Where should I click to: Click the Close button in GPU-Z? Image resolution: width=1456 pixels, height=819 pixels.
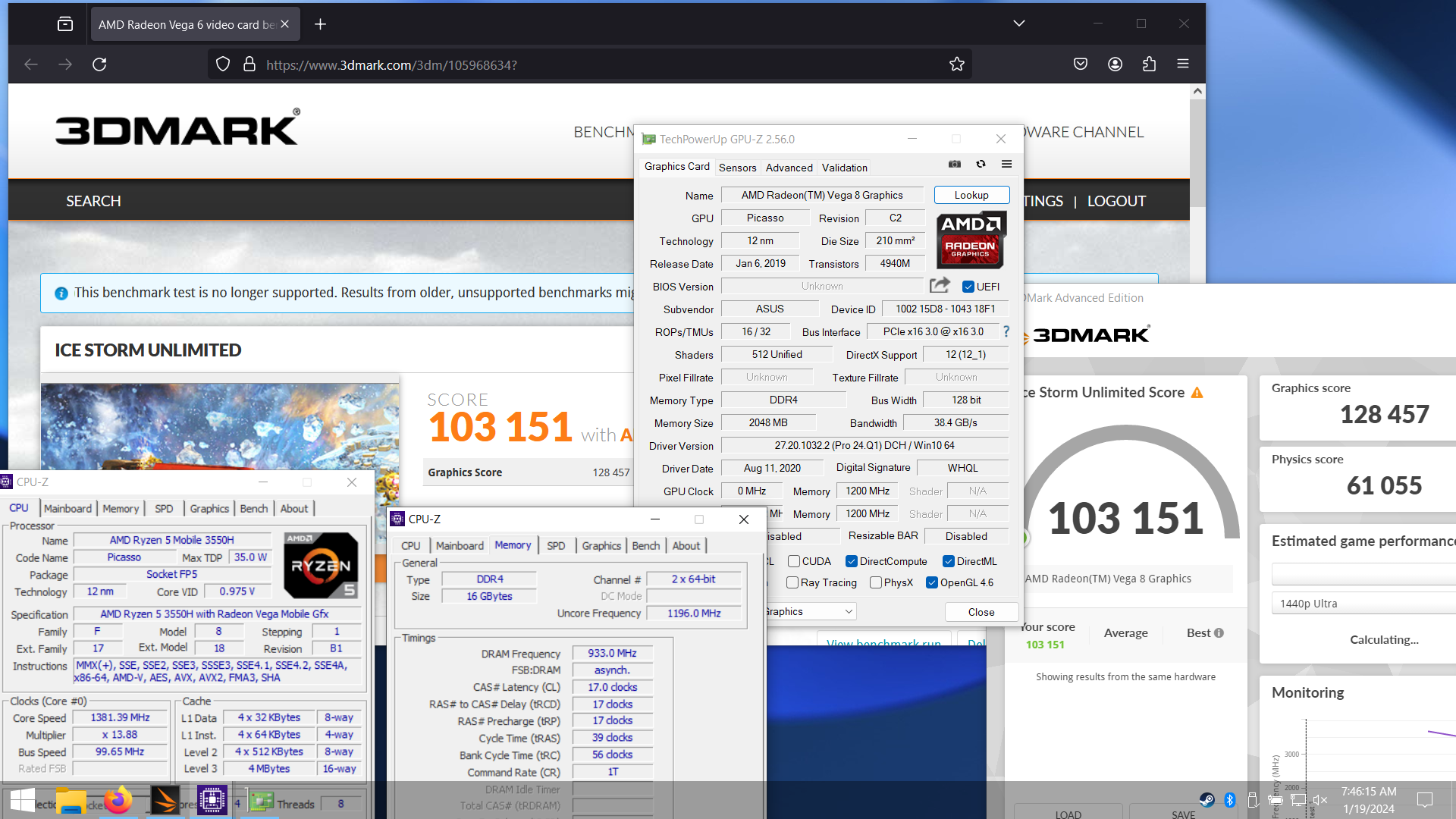click(981, 612)
